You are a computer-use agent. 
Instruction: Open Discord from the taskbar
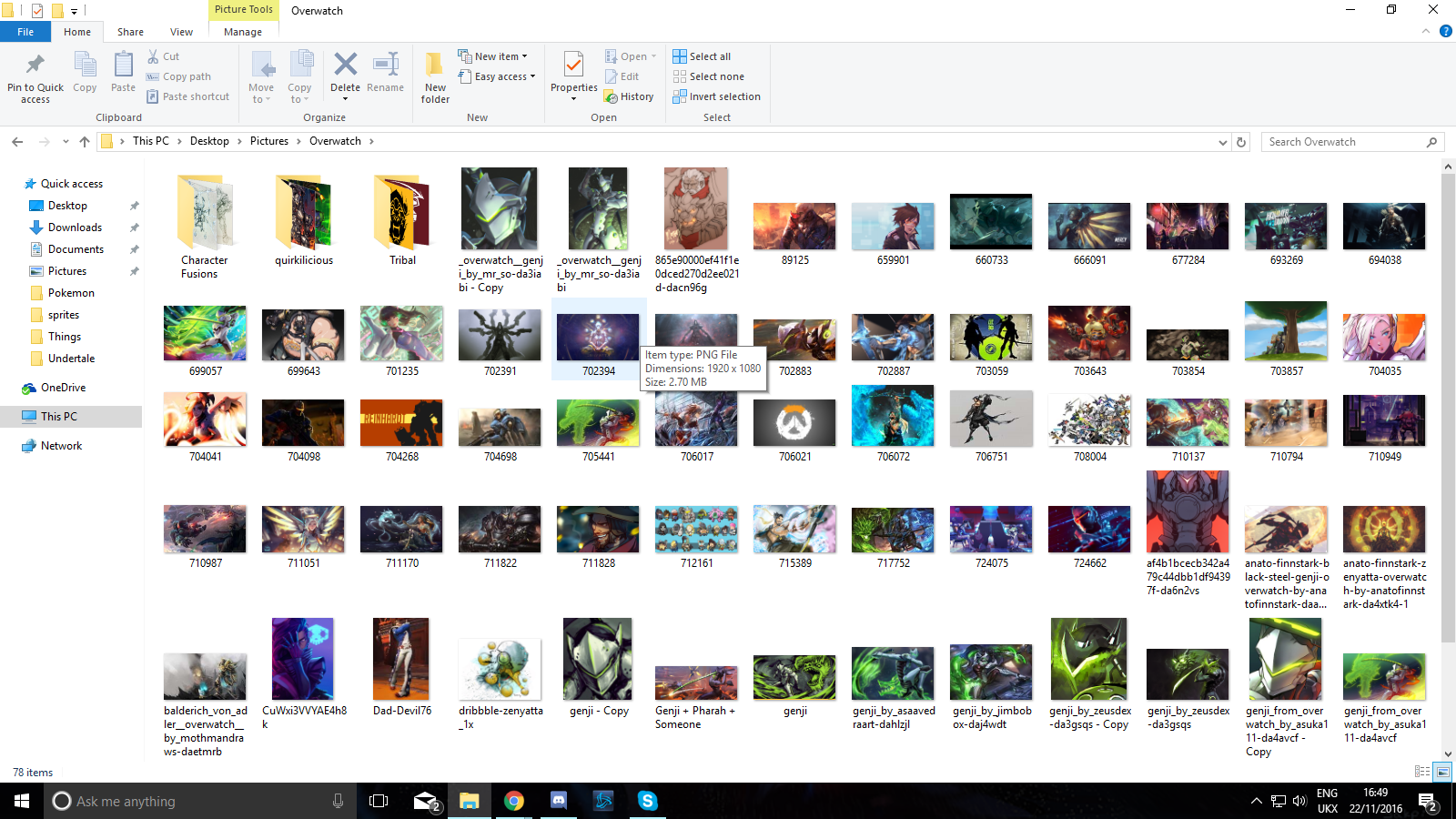[x=559, y=801]
